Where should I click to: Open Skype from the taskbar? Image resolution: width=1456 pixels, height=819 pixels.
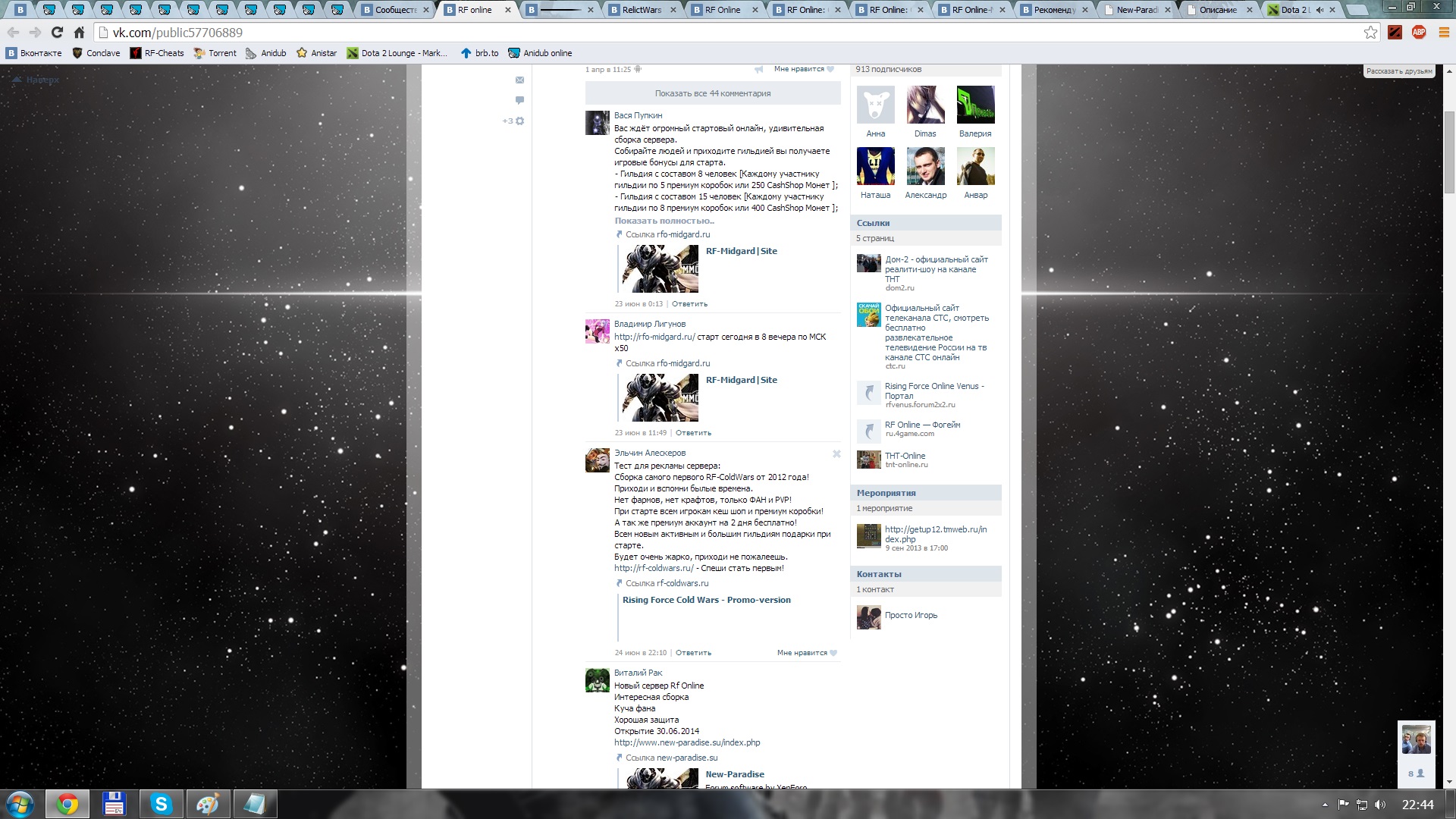point(161,804)
